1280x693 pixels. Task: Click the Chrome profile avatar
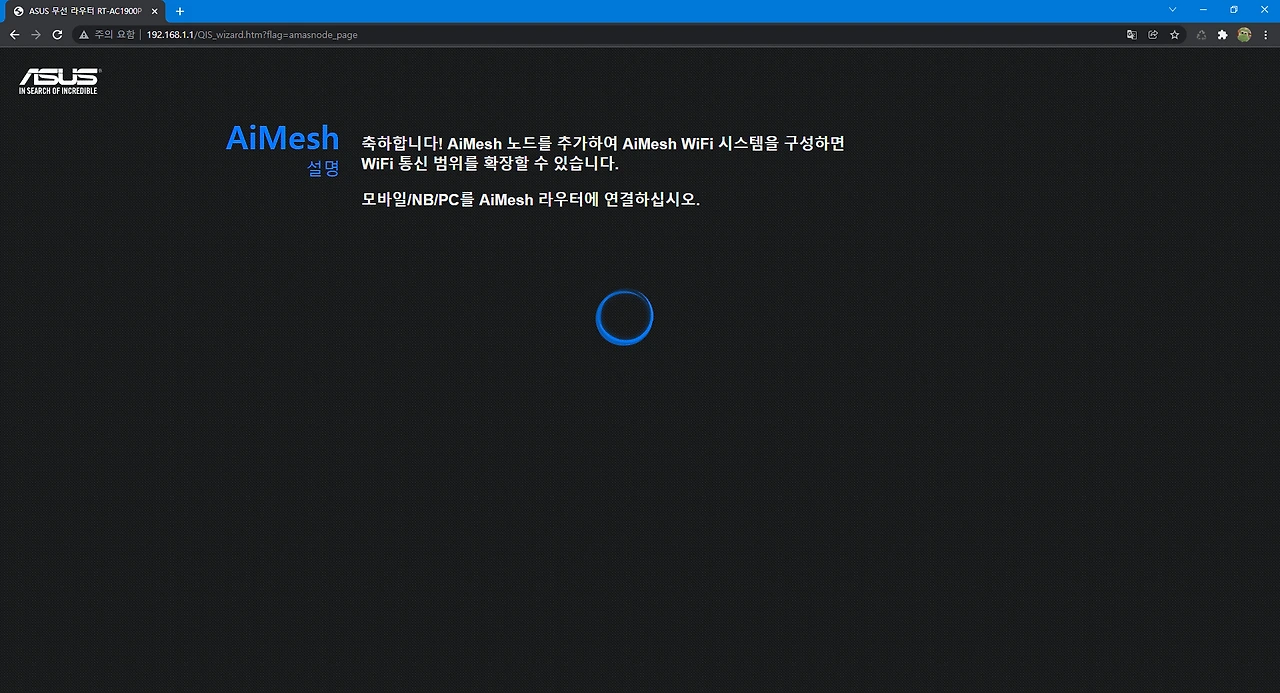(1243, 34)
